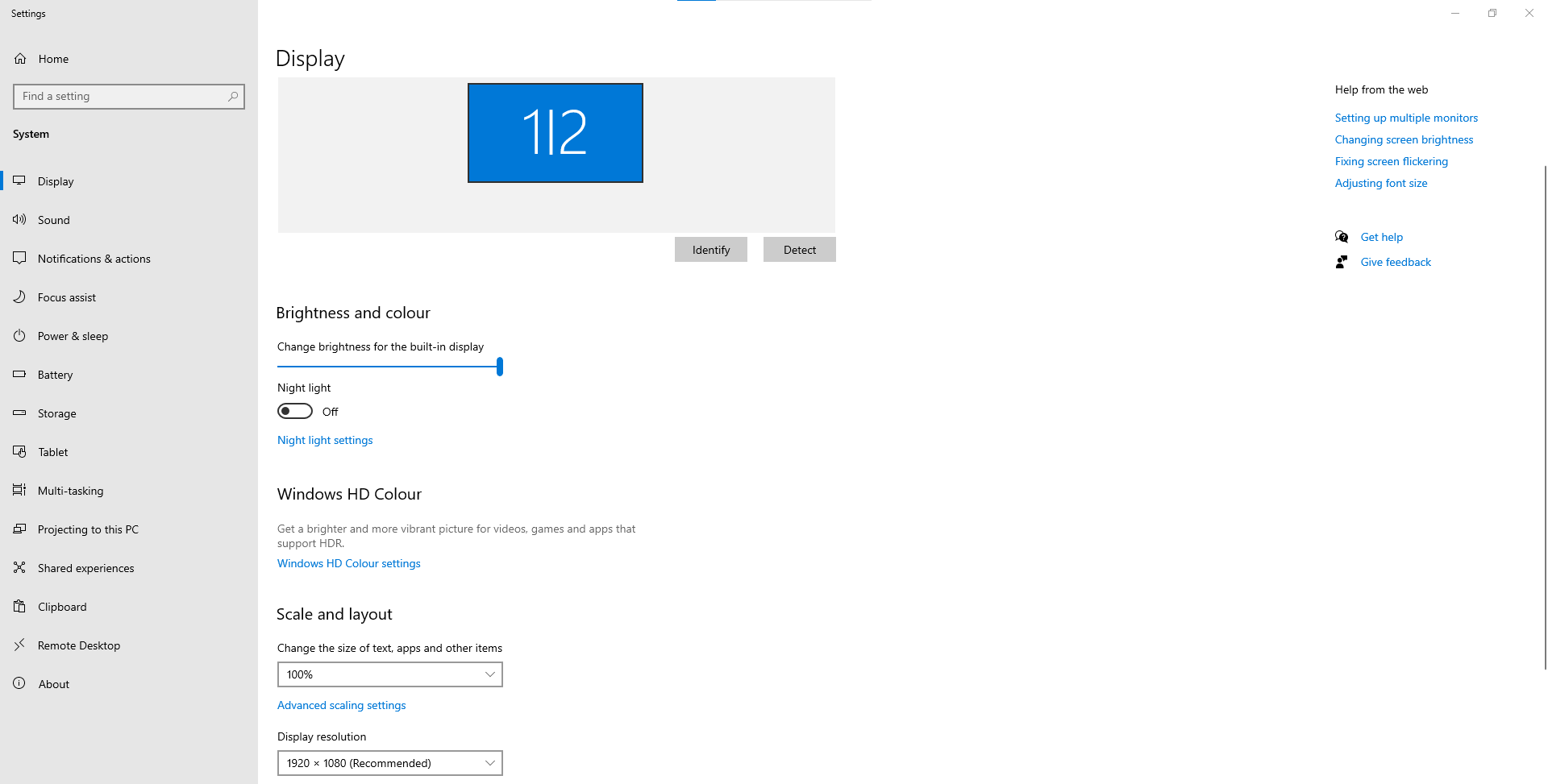Click the Detect button

pos(800,250)
